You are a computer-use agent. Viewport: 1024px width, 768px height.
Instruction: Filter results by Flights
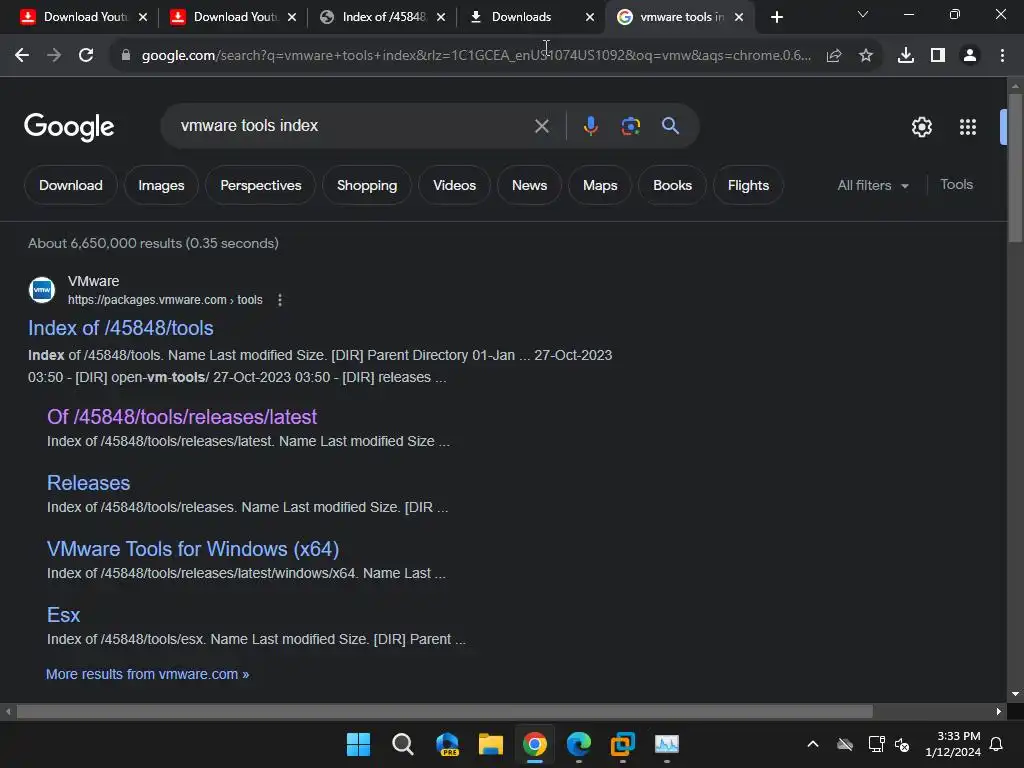coord(748,185)
